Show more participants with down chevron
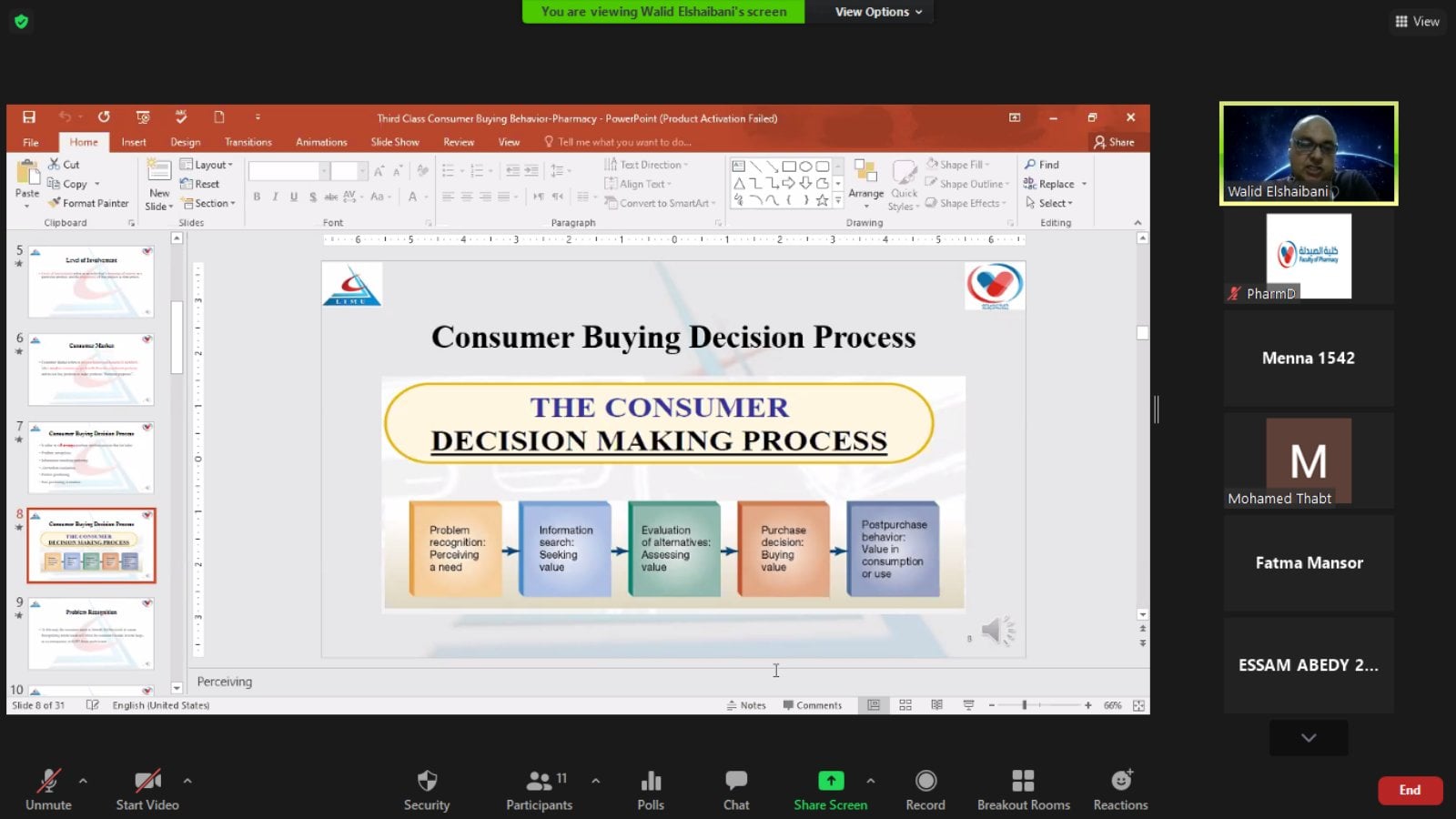 (x=1308, y=738)
